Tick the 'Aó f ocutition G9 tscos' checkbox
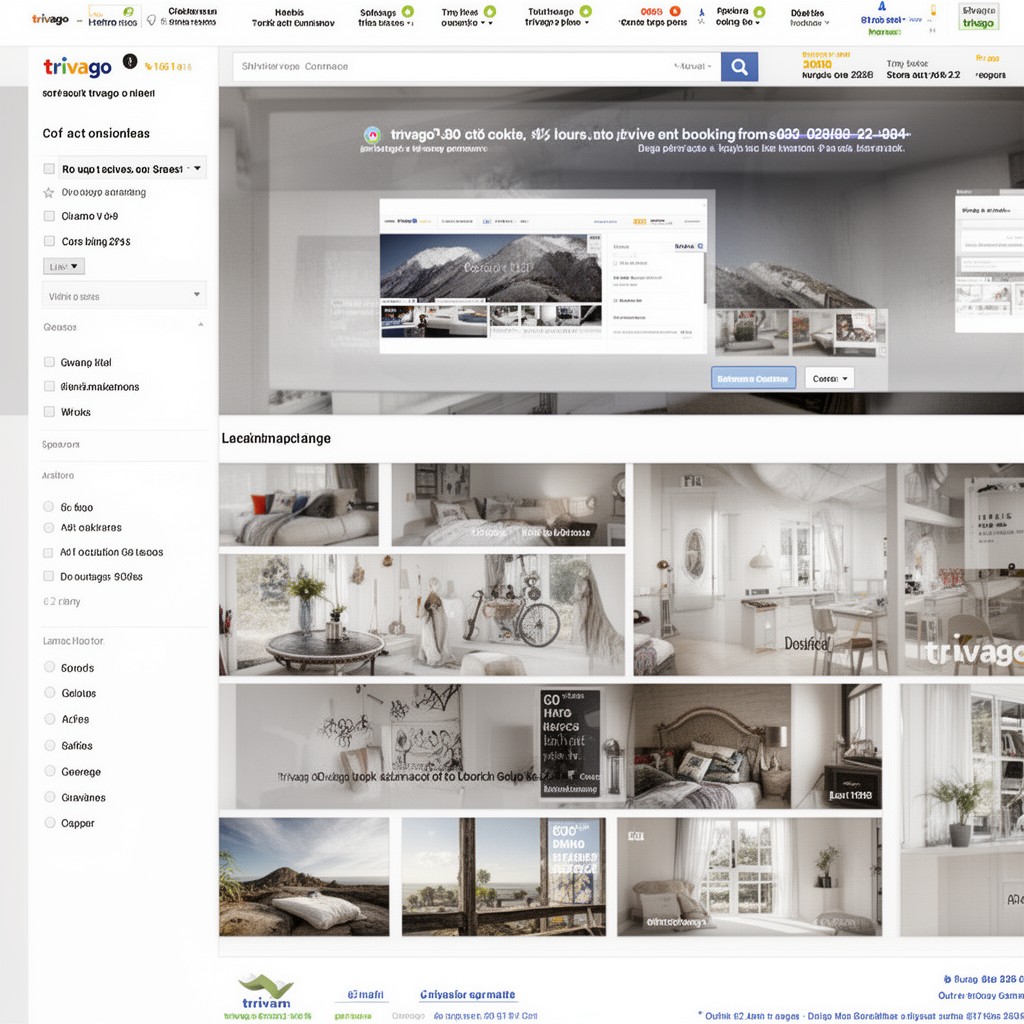The image size is (1024, 1024). (x=48, y=552)
